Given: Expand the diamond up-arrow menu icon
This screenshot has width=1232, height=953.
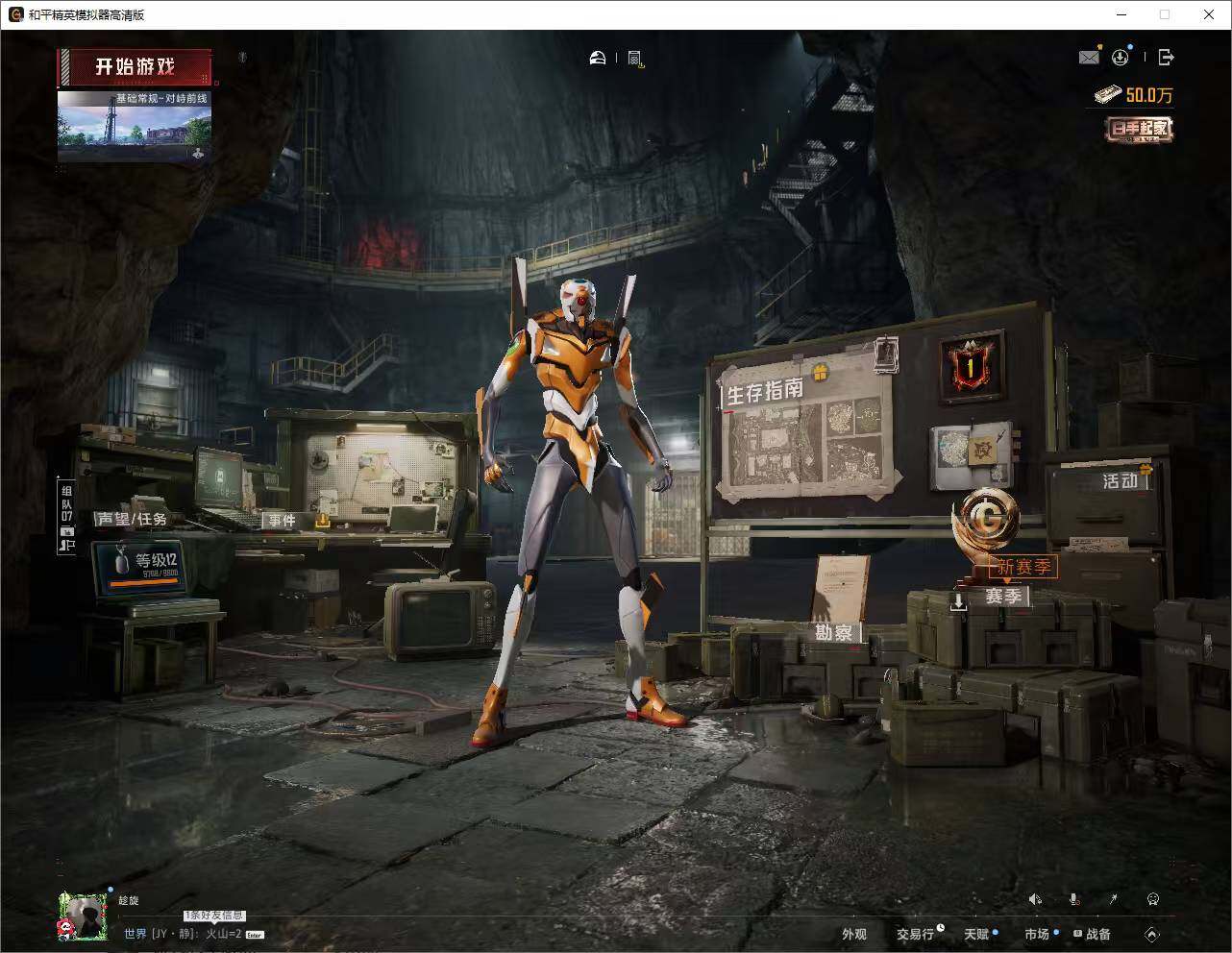Looking at the screenshot, I should pos(1152,934).
